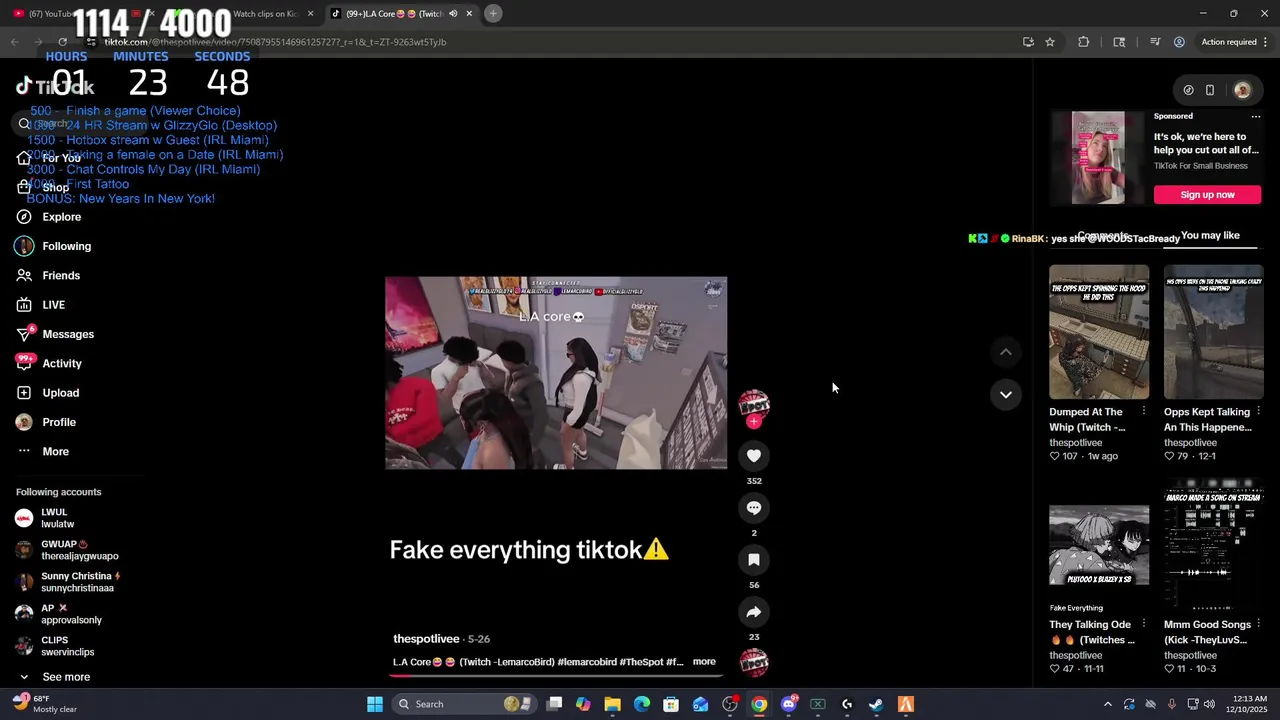Click the Sponsored ad thumbnail
The height and width of the screenshot is (720, 1280).
1098,158
